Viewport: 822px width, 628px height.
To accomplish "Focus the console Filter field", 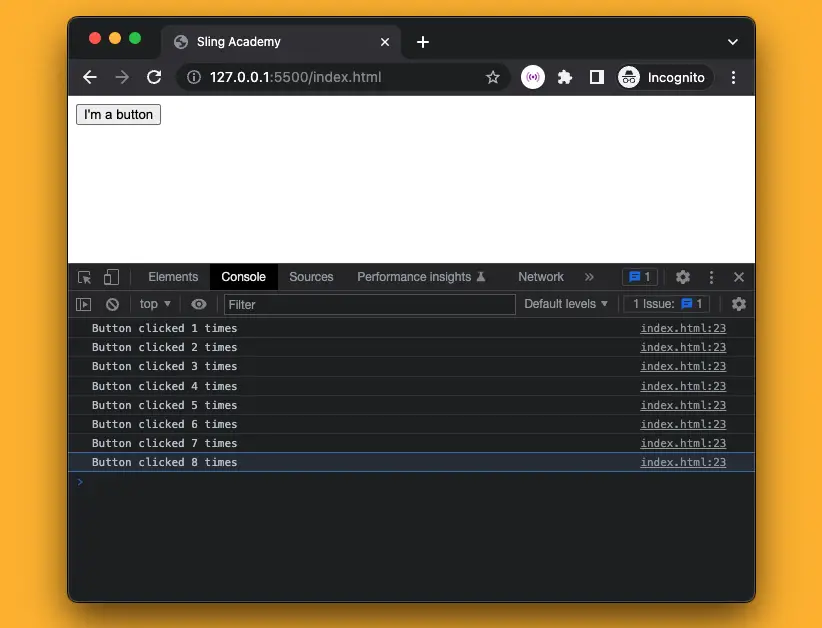I will click(x=370, y=305).
